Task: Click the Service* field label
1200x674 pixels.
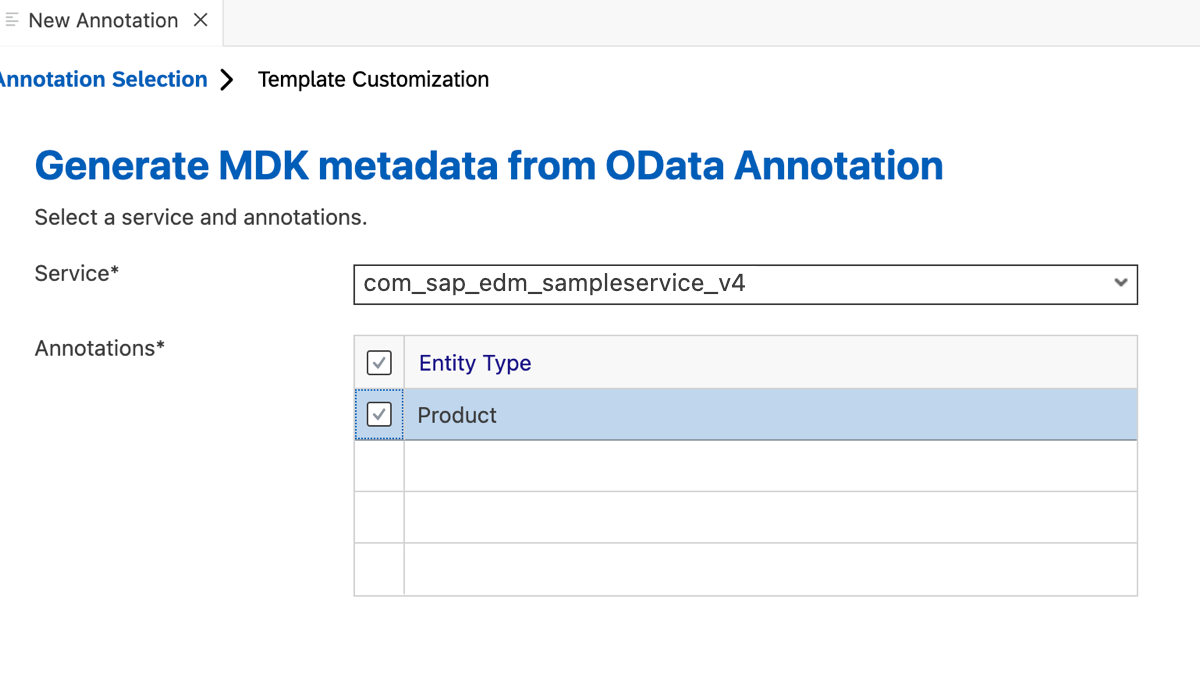Action: [77, 273]
